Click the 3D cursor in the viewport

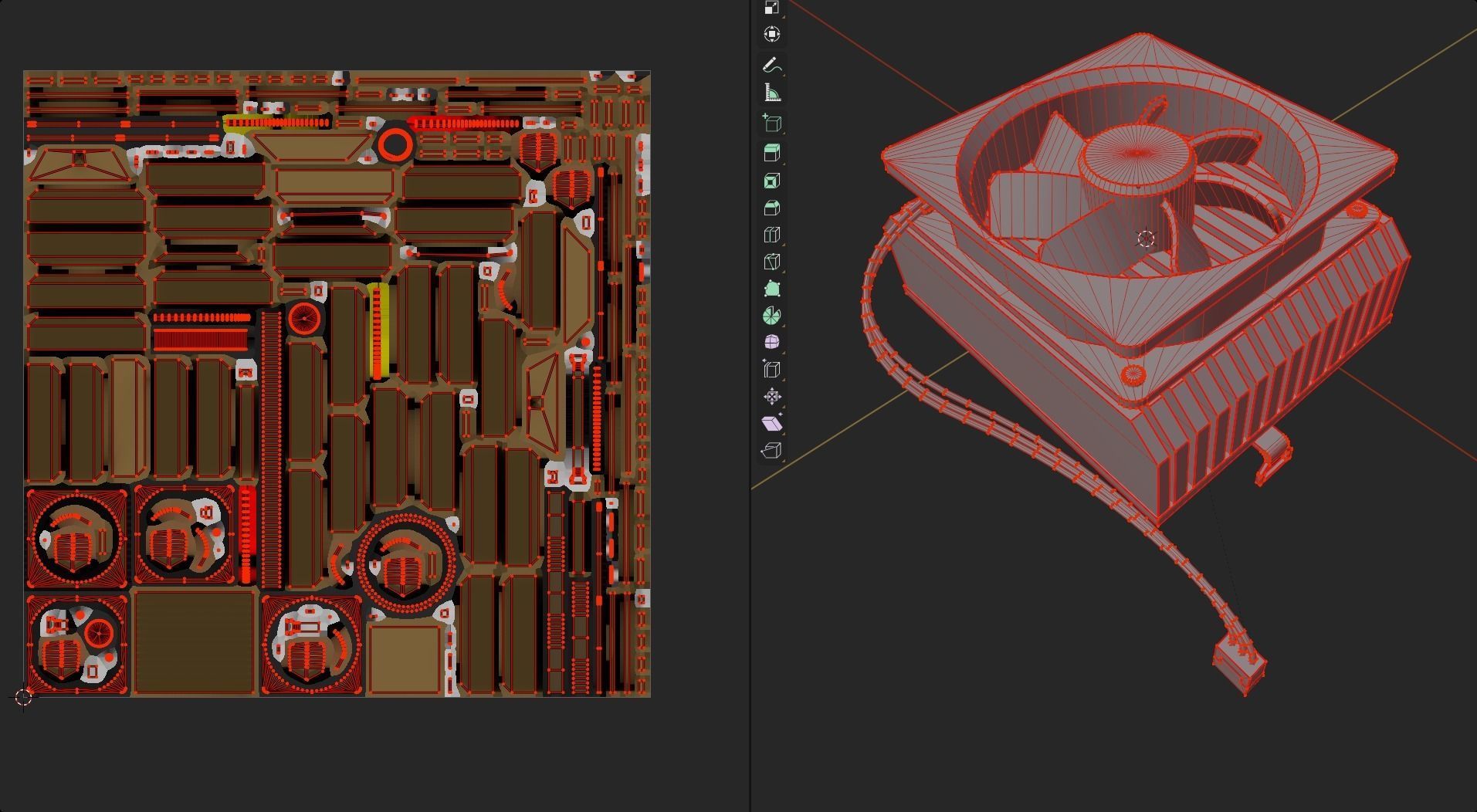pos(1146,239)
